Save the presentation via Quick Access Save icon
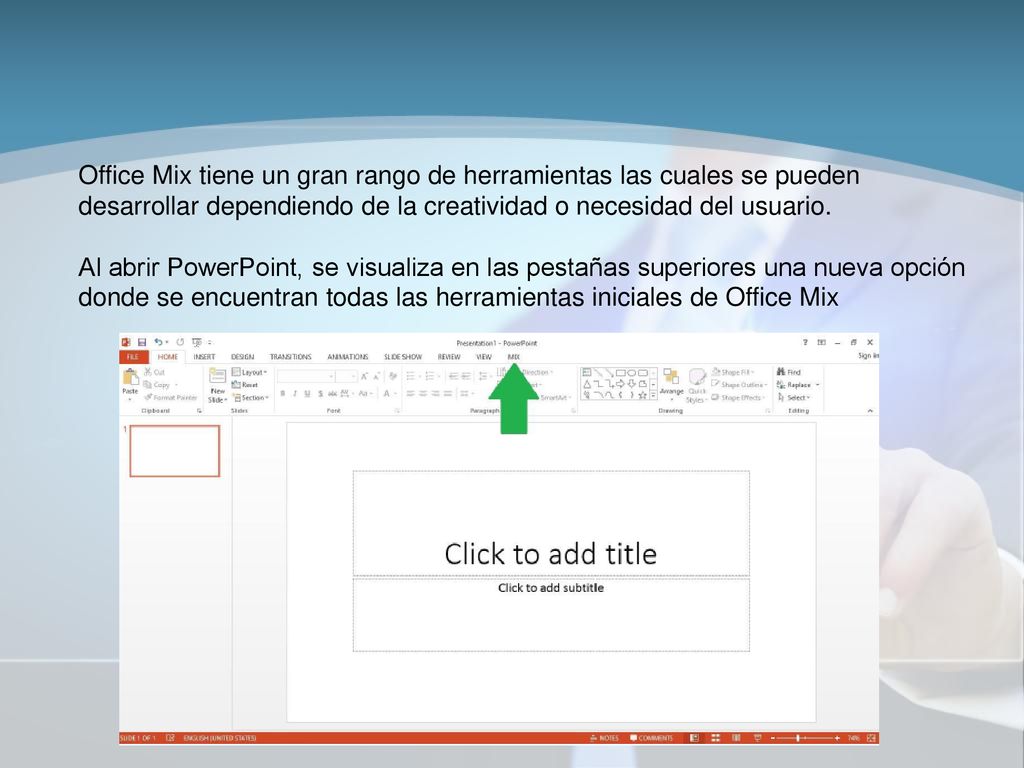1024x768 pixels. pos(142,342)
